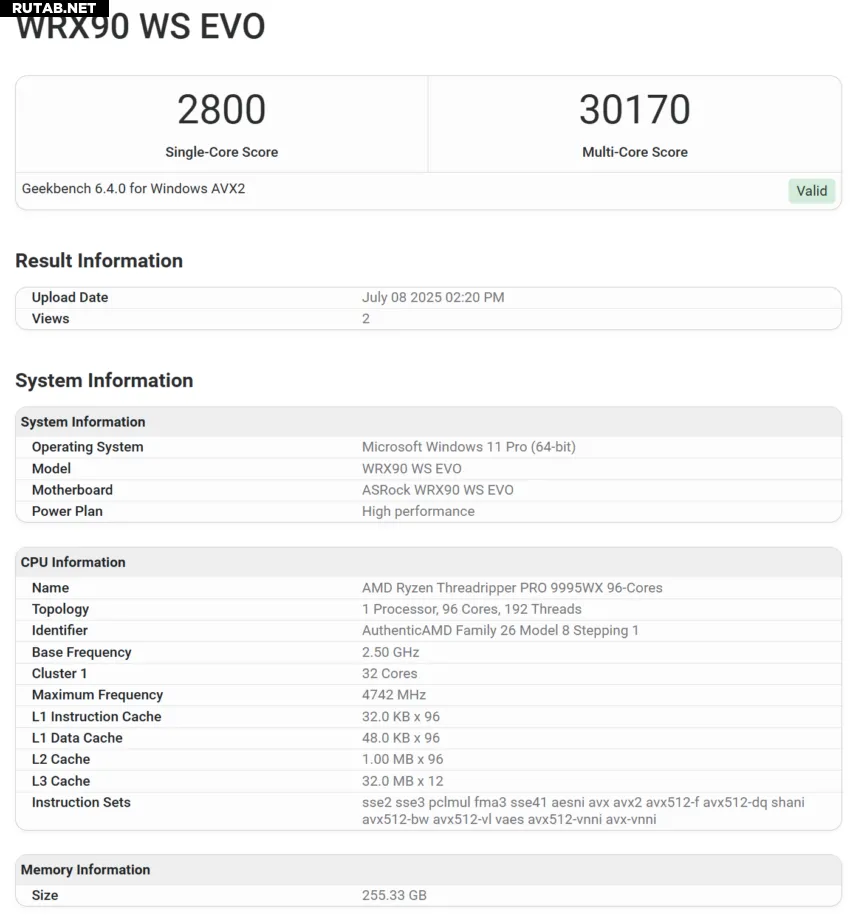Click the Views row label
850x920 pixels.
click(x=50, y=319)
